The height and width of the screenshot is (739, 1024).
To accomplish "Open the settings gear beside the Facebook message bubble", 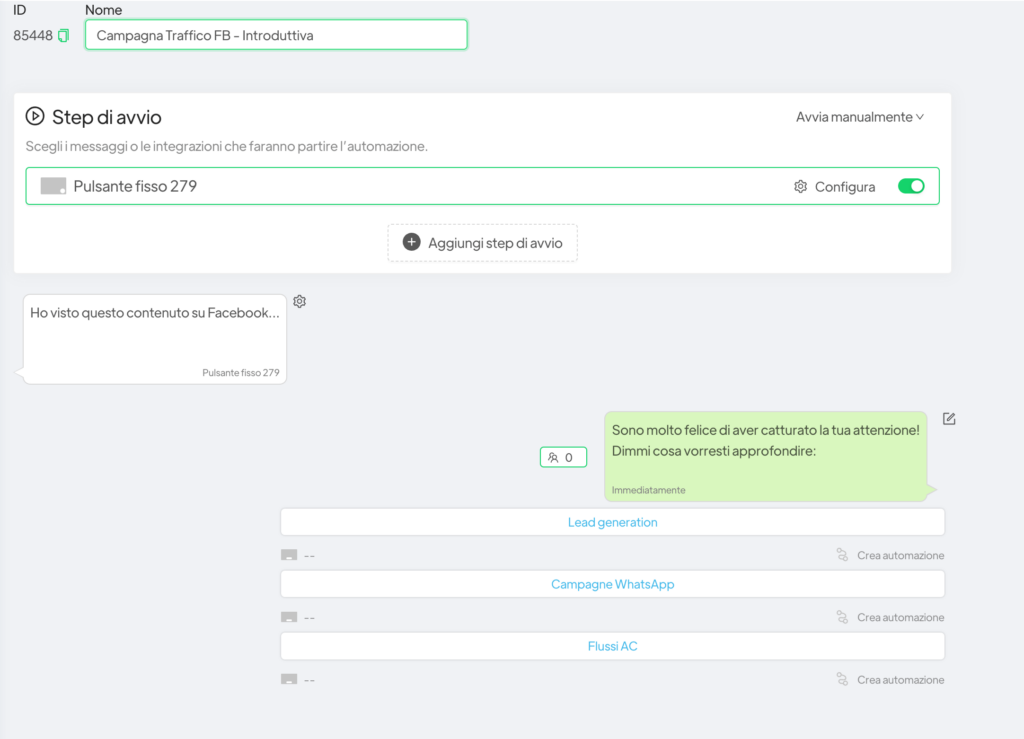I will point(300,301).
